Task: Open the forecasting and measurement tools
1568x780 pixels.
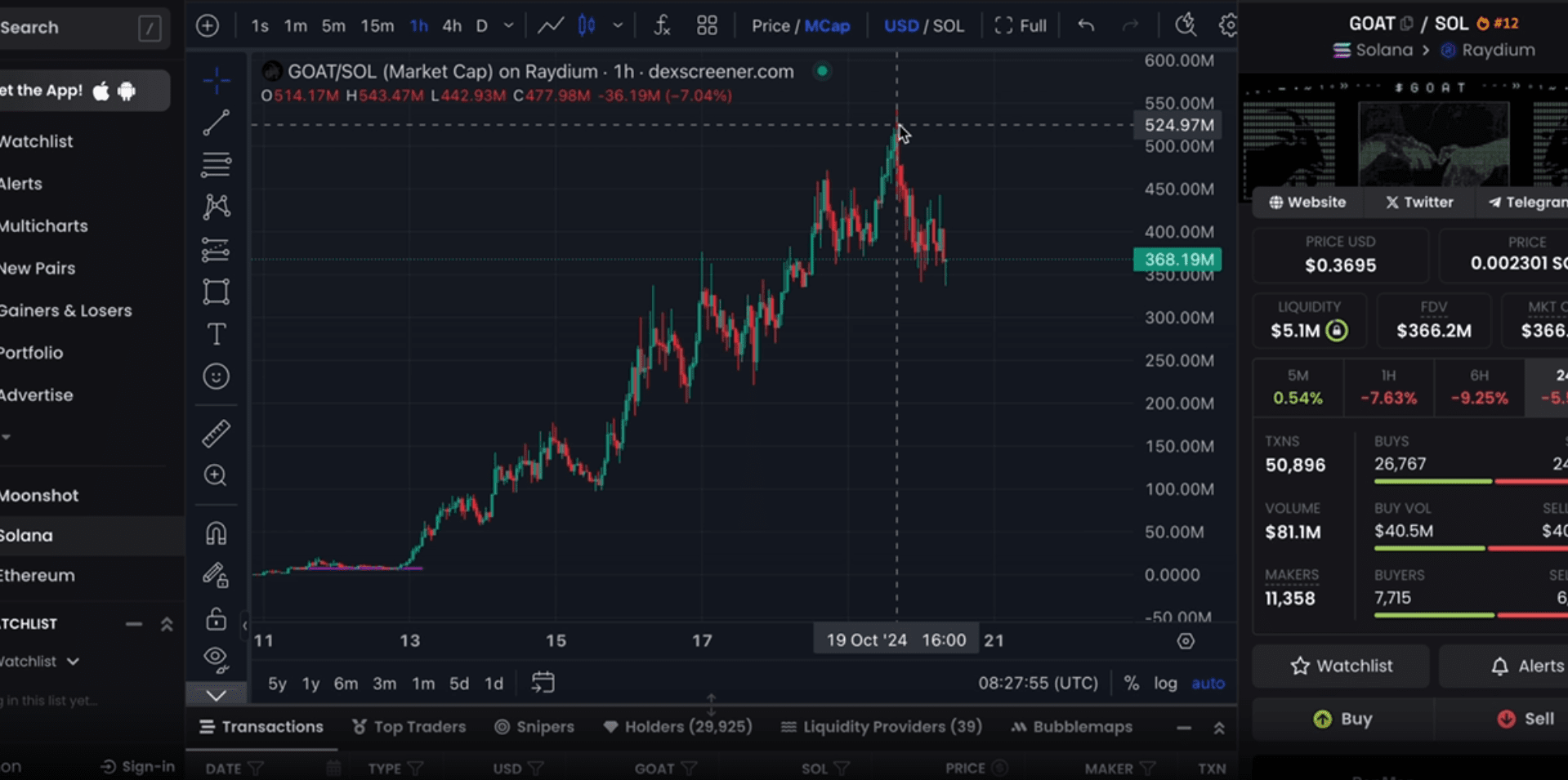Action: tap(217, 249)
